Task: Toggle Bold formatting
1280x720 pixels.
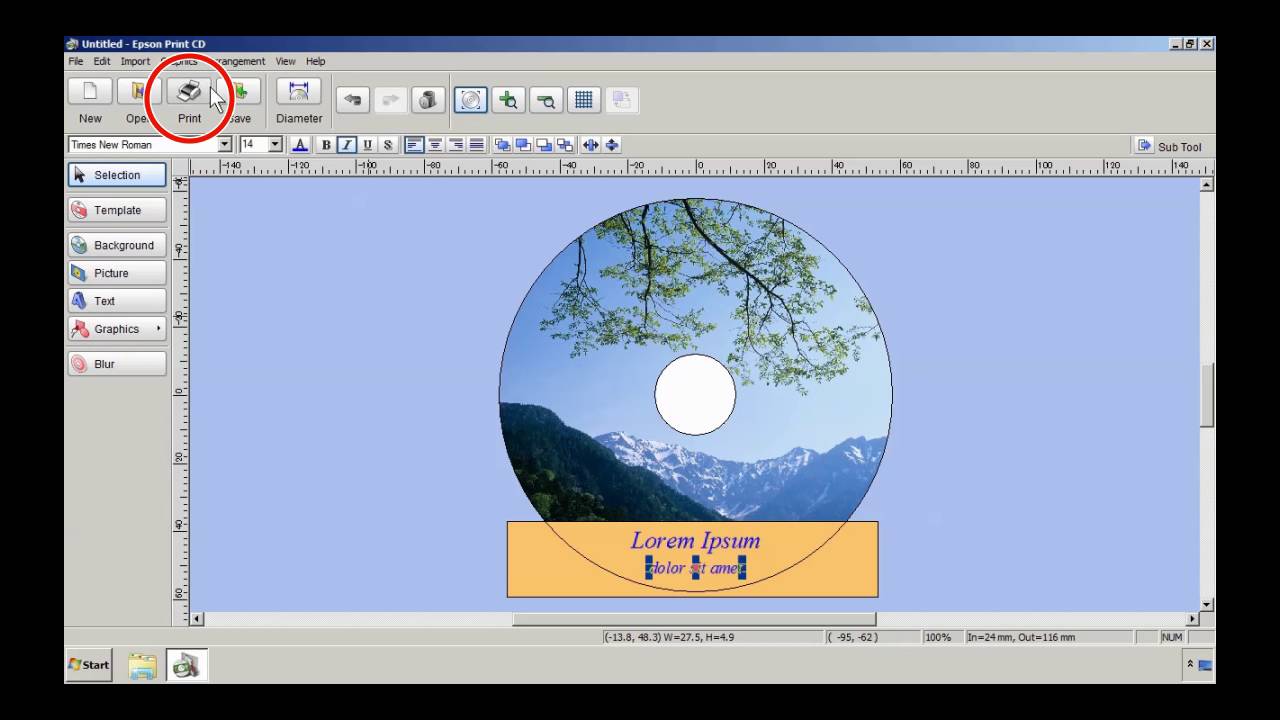Action: [326, 145]
